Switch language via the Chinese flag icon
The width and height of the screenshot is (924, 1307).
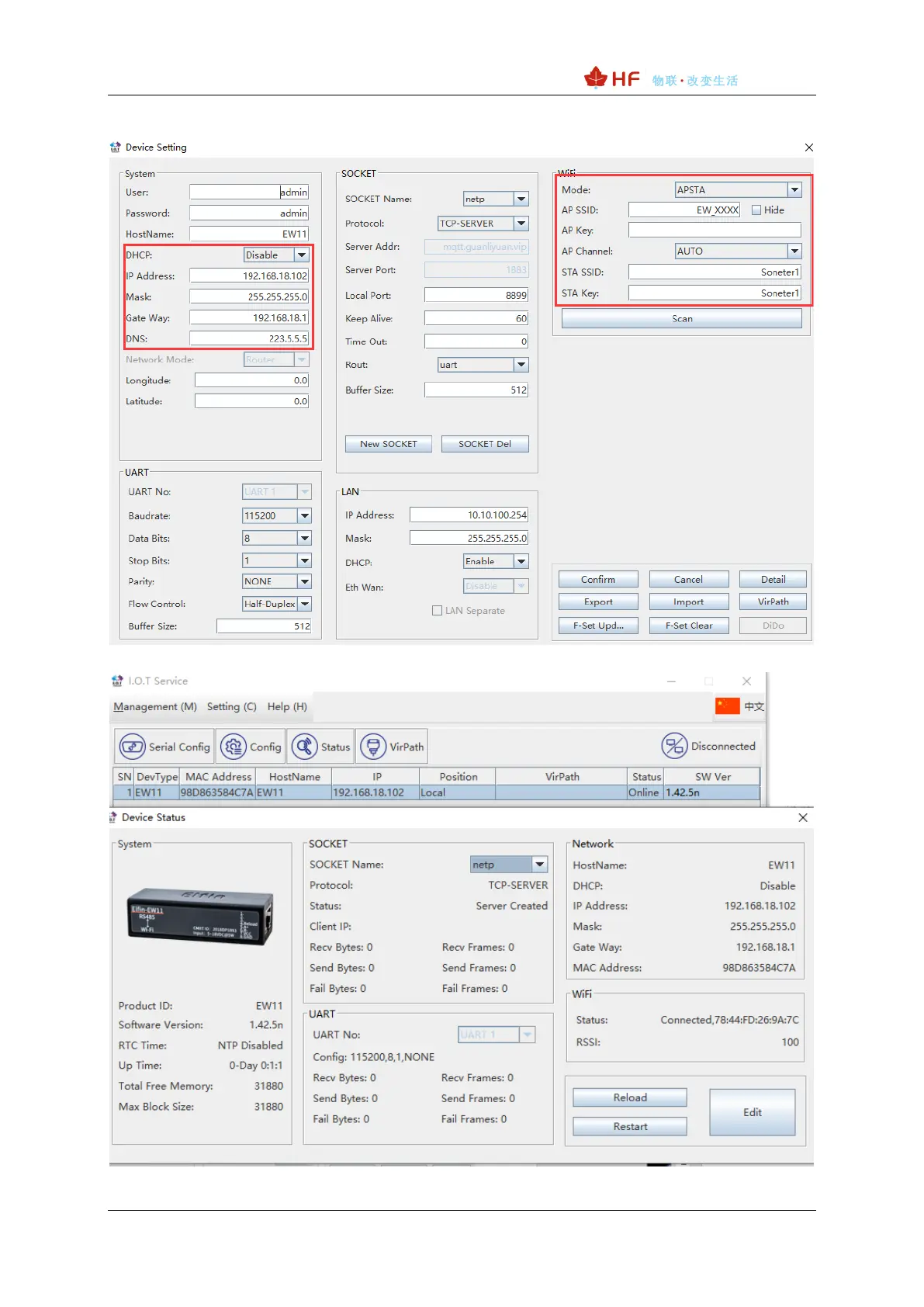(727, 706)
